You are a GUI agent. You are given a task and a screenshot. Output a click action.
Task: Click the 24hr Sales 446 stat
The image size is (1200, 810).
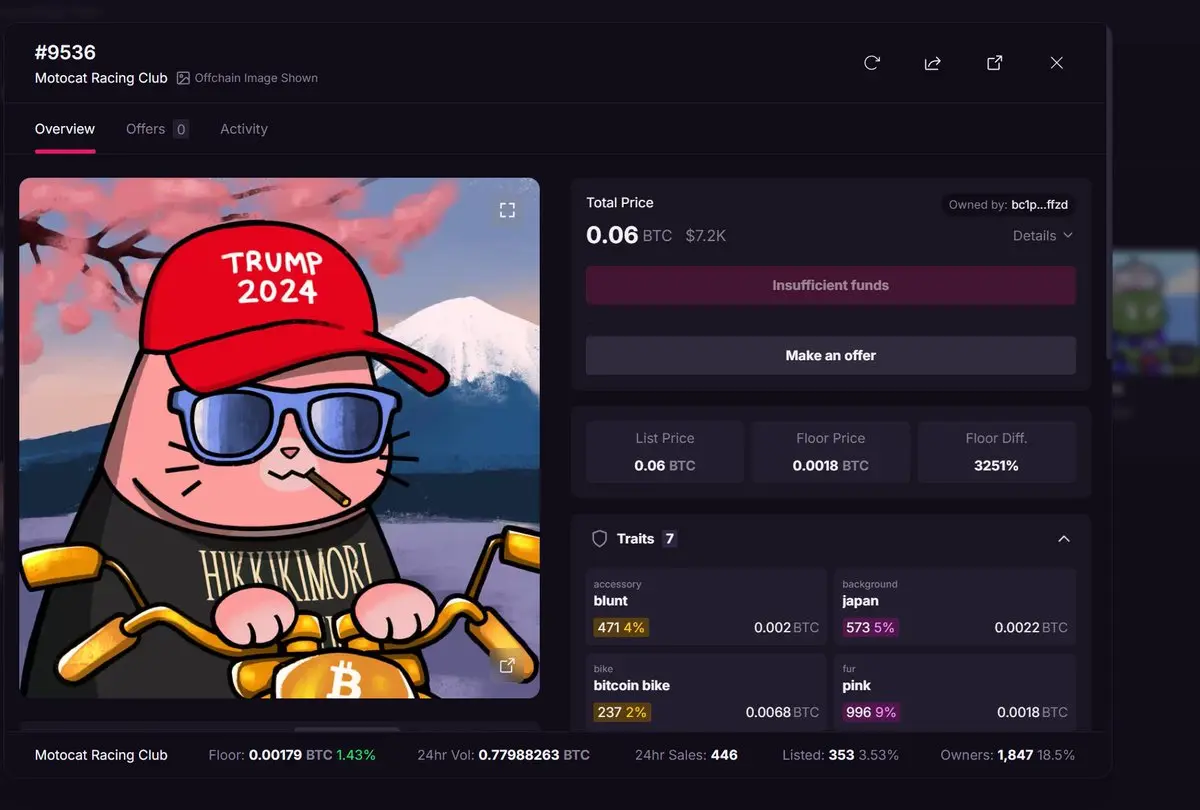[x=686, y=755]
